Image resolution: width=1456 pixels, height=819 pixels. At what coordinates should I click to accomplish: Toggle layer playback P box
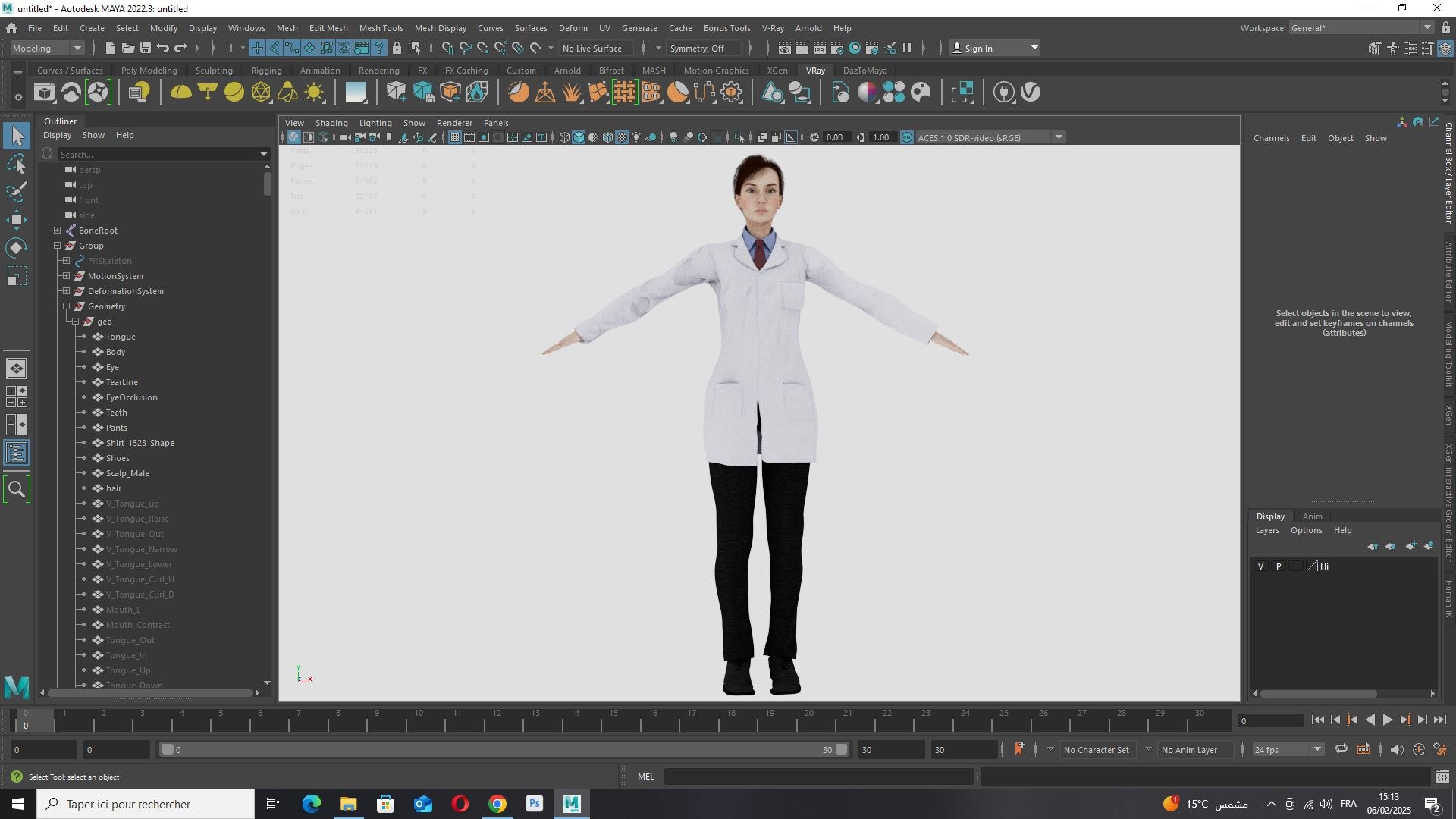1279,566
